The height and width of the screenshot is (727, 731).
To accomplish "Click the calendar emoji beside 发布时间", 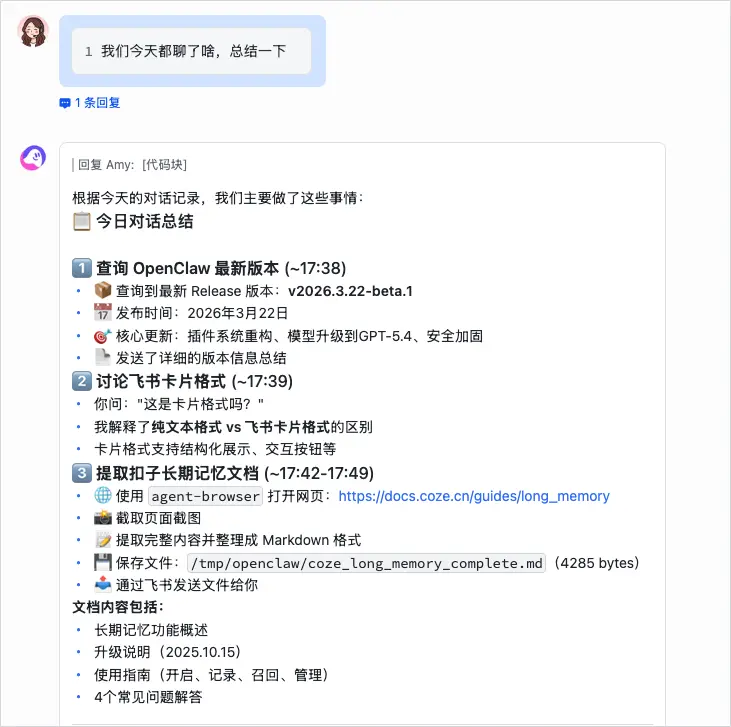I will click(x=103, y=312).
